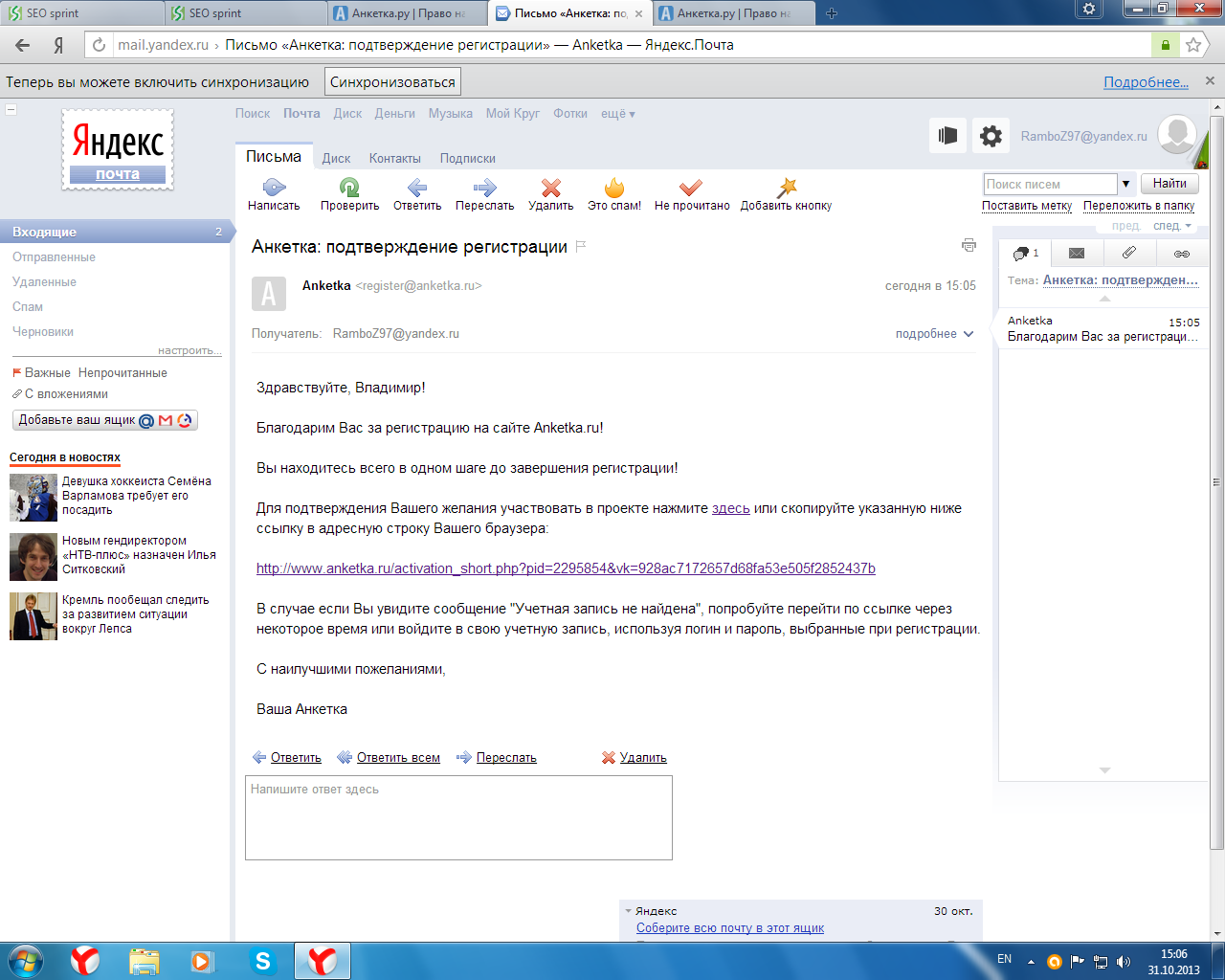Mark message with Это спам! flame icon
The height and width of the screenshot is (980, 1225).
[614, 188]
